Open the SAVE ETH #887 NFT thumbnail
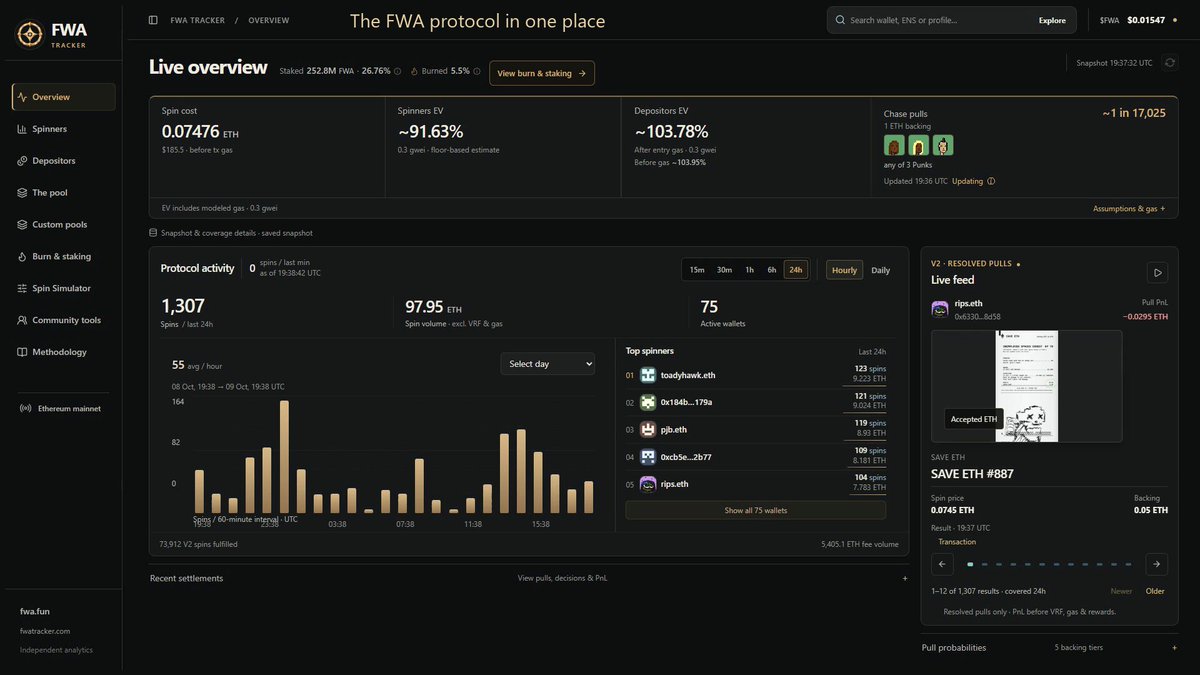Screen dimensions: 1200x675 pyautogui.click(x=1027, y=386)
